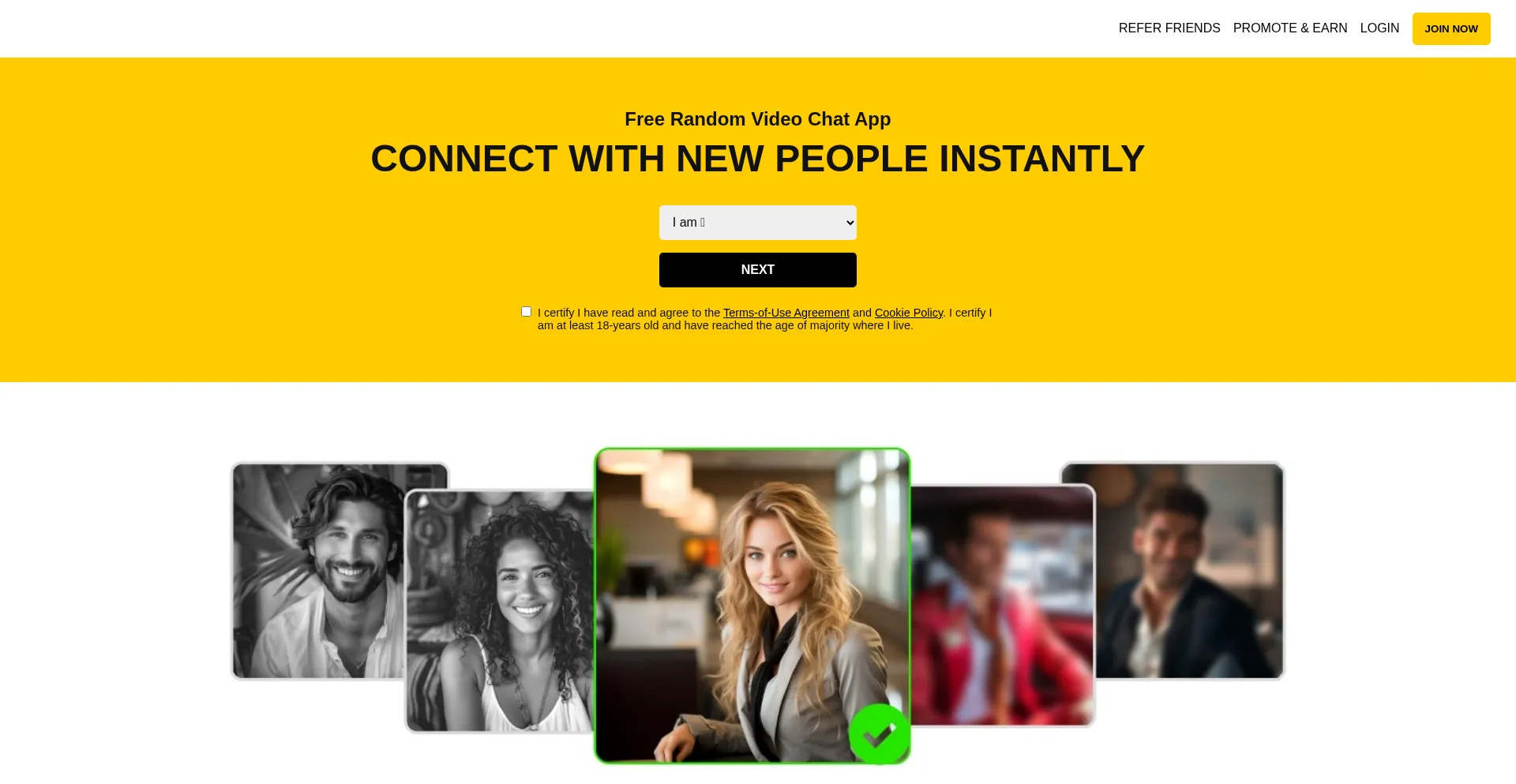
Task: Click the yellow JOIN NOW button
Action: 1450,28
